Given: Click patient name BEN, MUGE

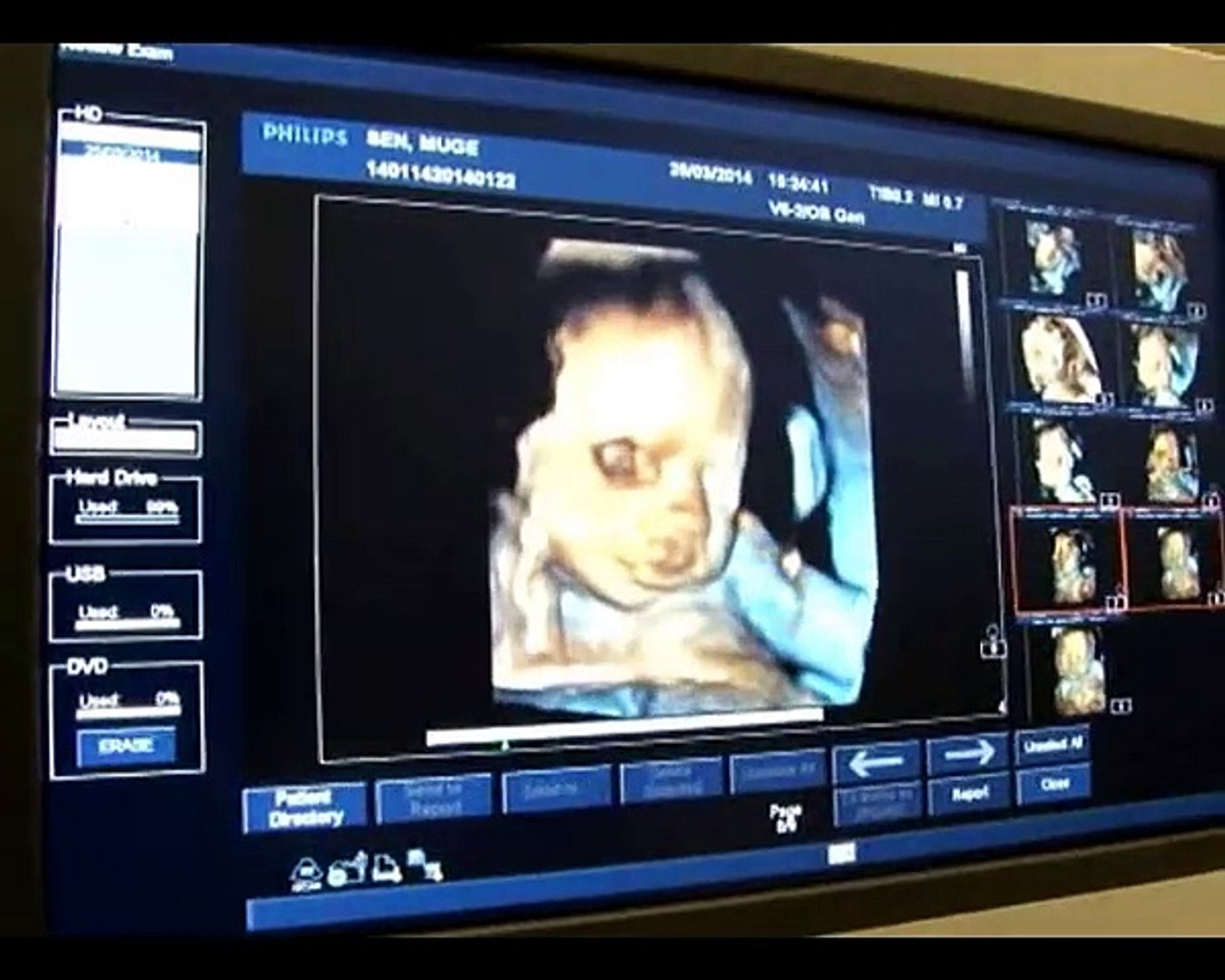Looking at the screenshot, I should pos(423,143).
